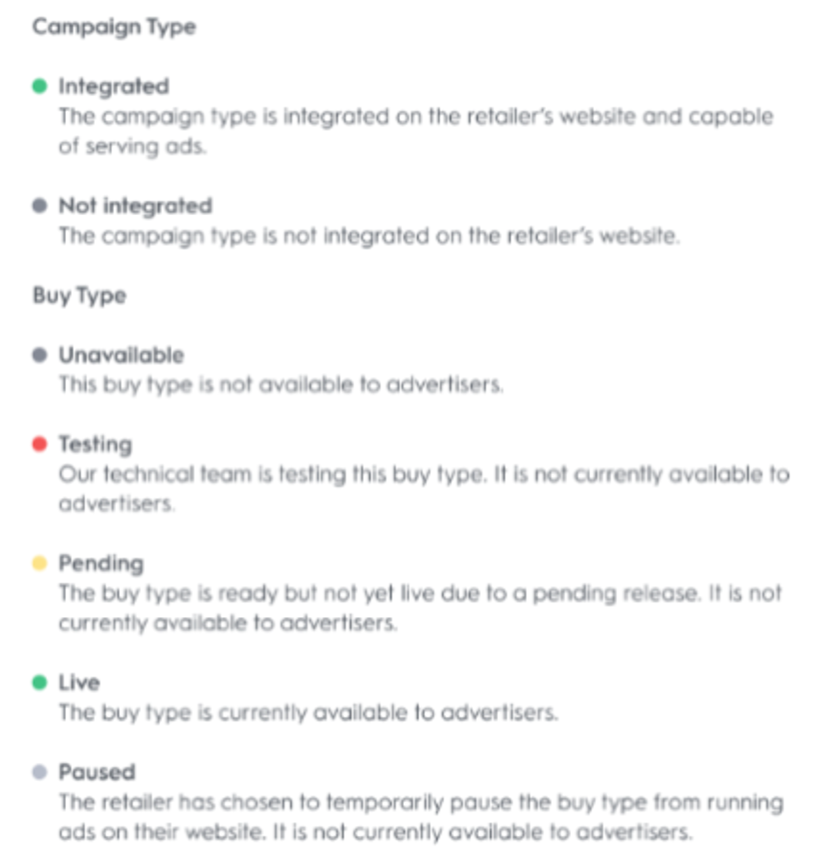The height and width of the screenshot is (862, 822).
Task: Click the light gray dot beside Paused
Action: (40, 773)
